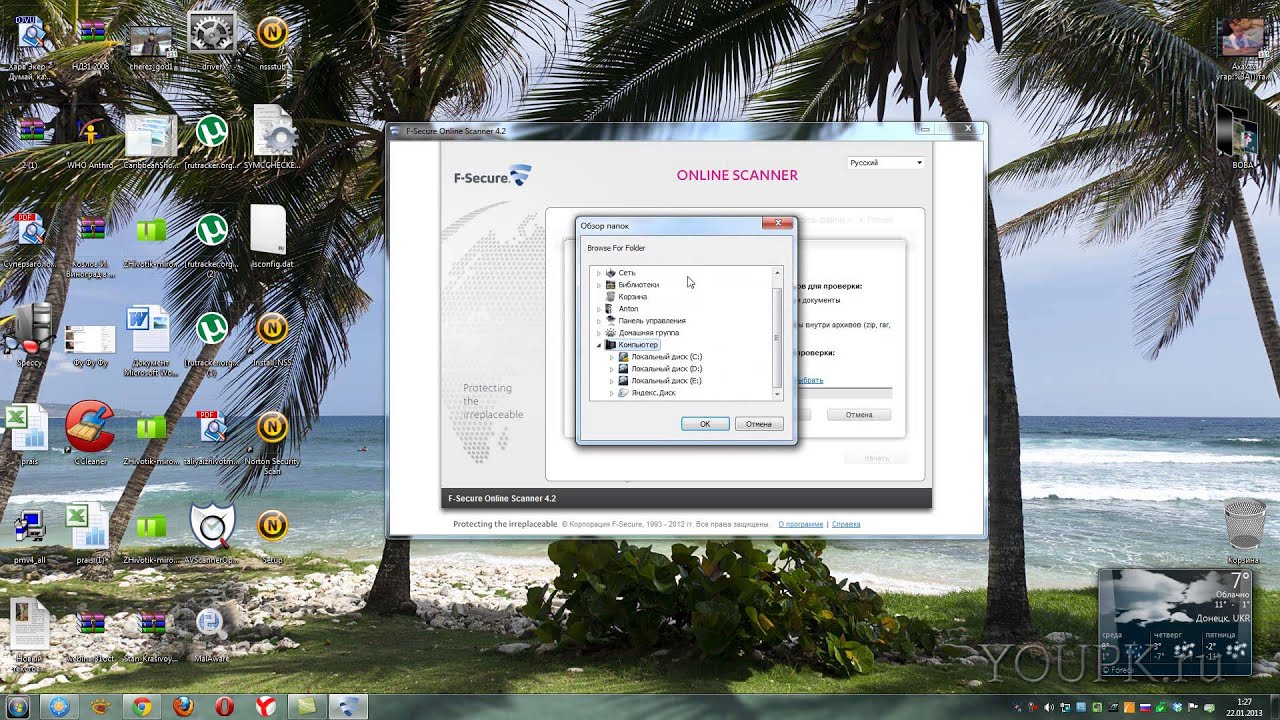This screenshot has height=720, width=1280.
Task: Confirm the folder choice with OK
Action: coord(705,424)
